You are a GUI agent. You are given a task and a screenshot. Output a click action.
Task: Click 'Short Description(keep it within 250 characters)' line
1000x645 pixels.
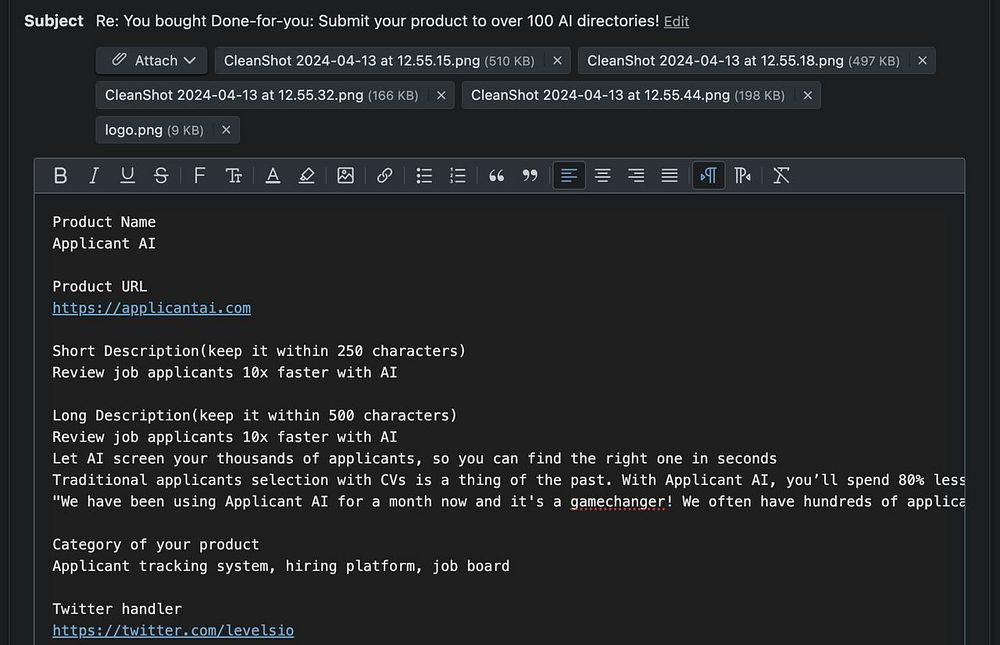[259, 351]
